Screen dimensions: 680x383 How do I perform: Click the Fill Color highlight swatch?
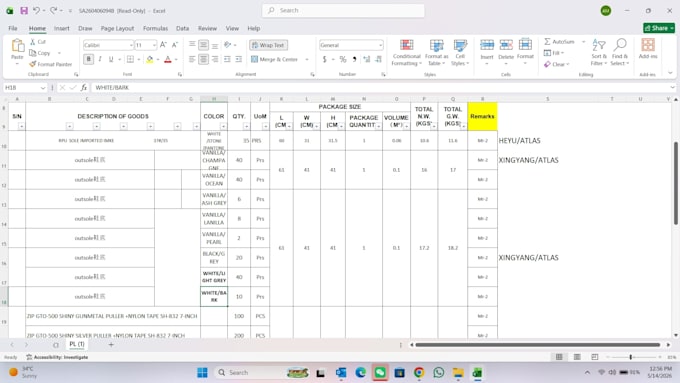[x=150, y=59]
